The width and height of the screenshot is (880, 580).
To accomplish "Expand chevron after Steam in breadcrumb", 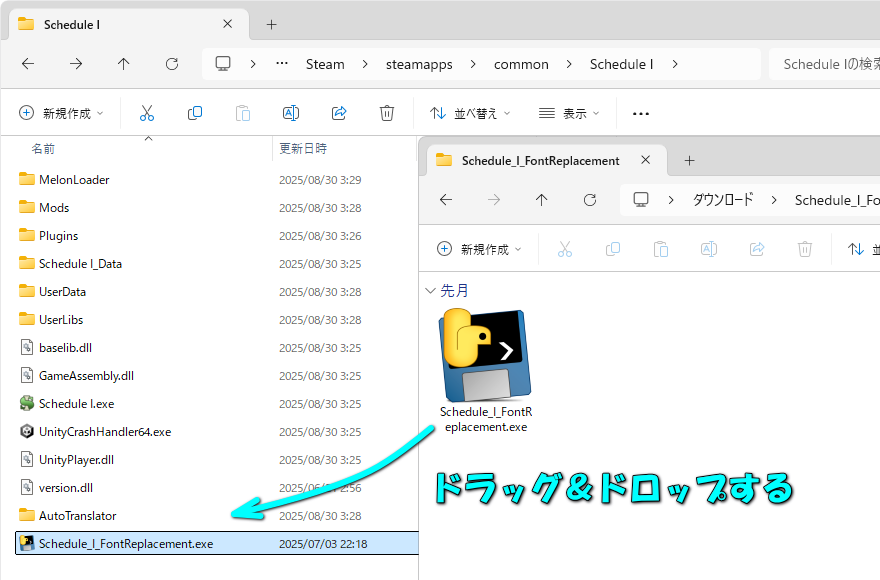I will 365,64.
